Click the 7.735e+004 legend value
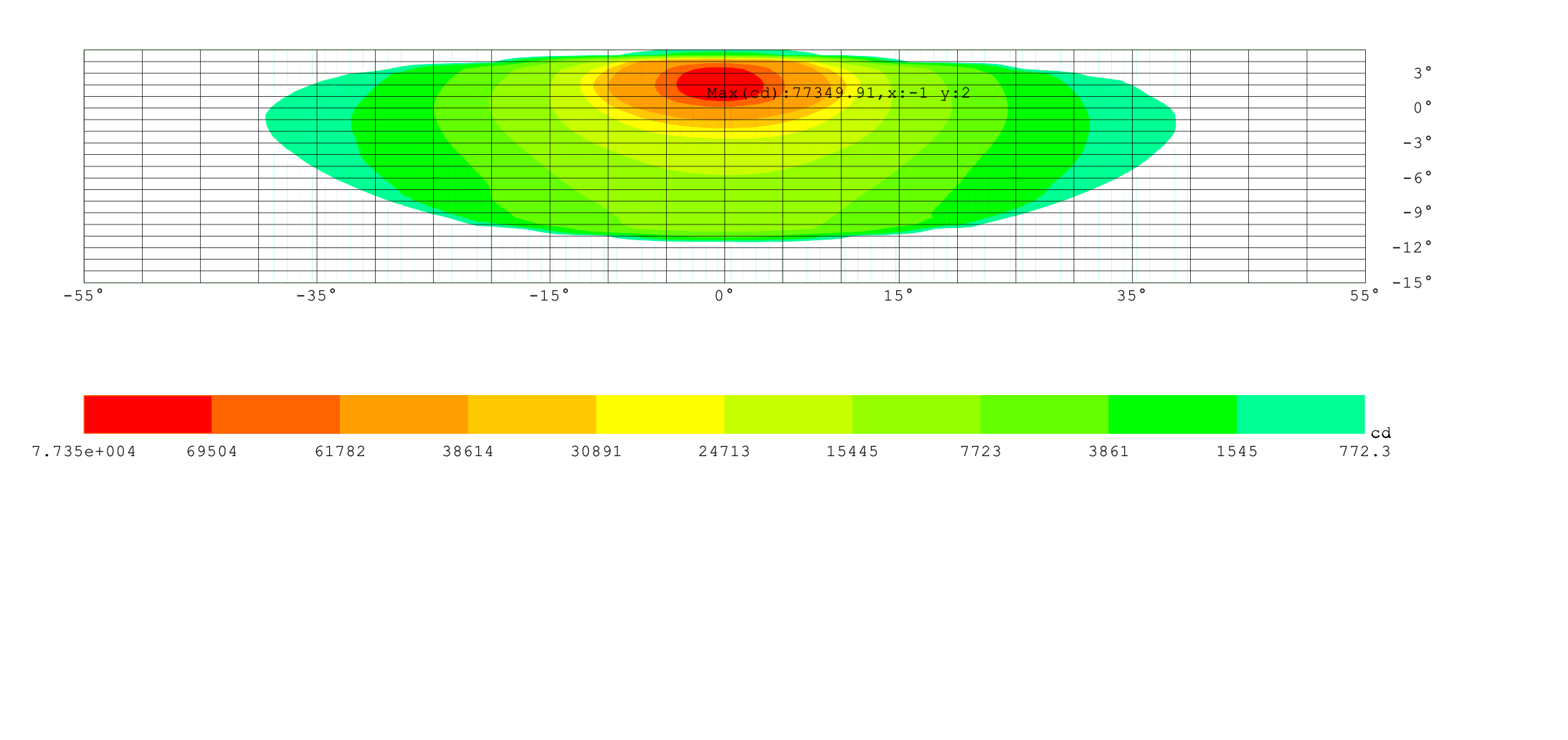This screenshot has width=1568, height=740. [x=84, y=452]
